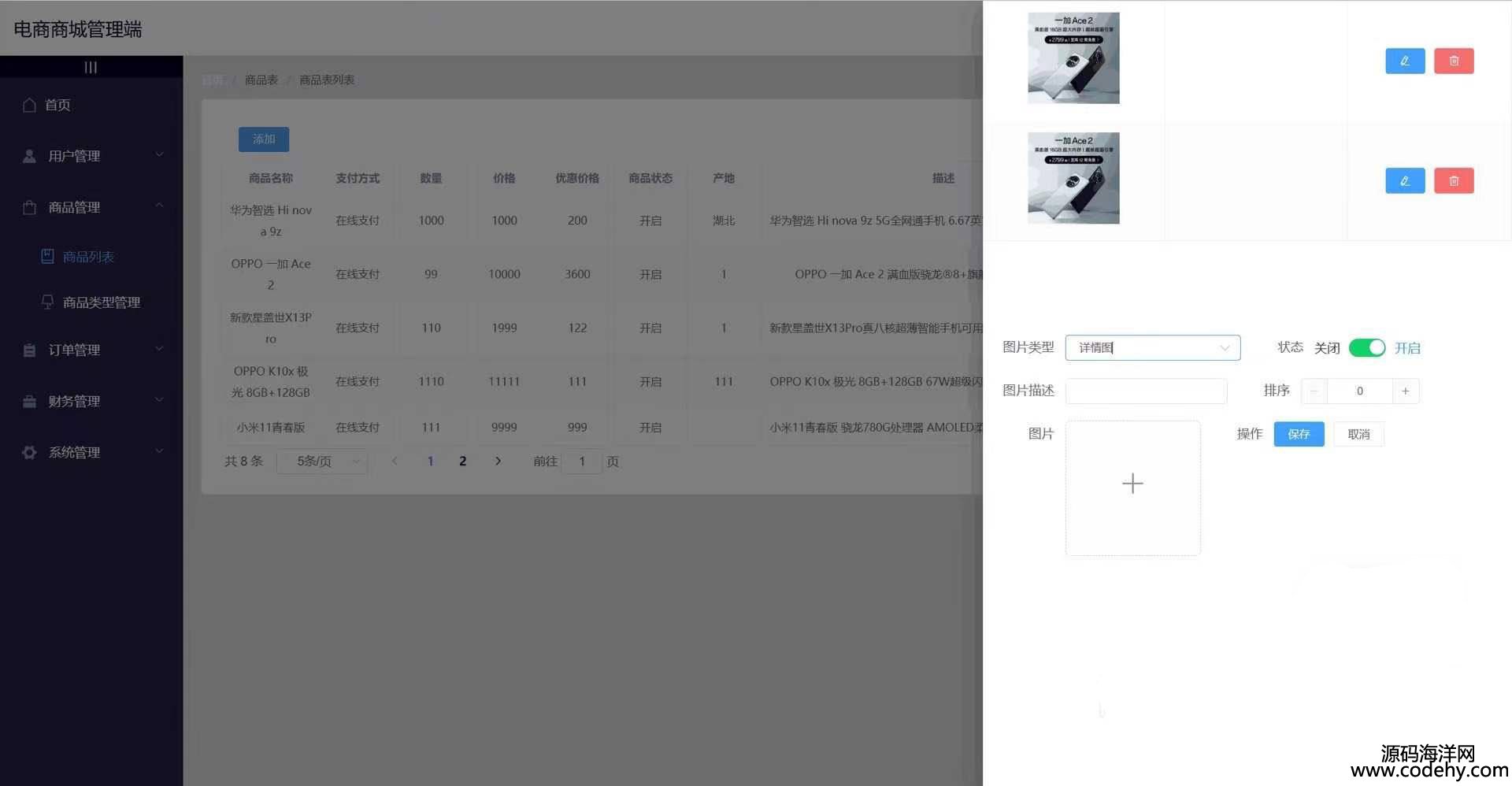This screenshot has height=786, width=1512.
Task: Increase the 排序 value with plus
Action: [1406, 391]
